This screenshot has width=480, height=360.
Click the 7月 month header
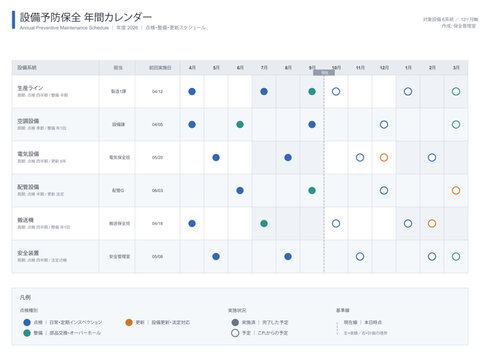[264, 68]
